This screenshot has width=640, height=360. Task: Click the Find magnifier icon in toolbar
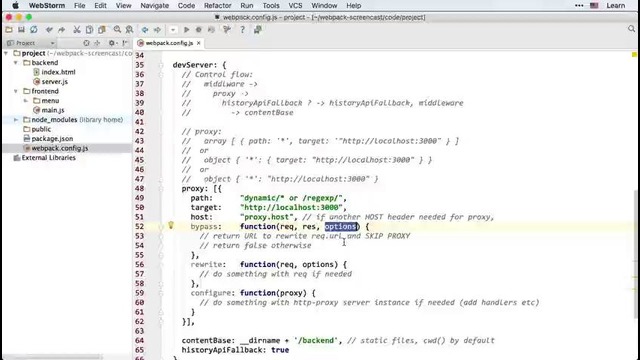[x=117, y=30]
